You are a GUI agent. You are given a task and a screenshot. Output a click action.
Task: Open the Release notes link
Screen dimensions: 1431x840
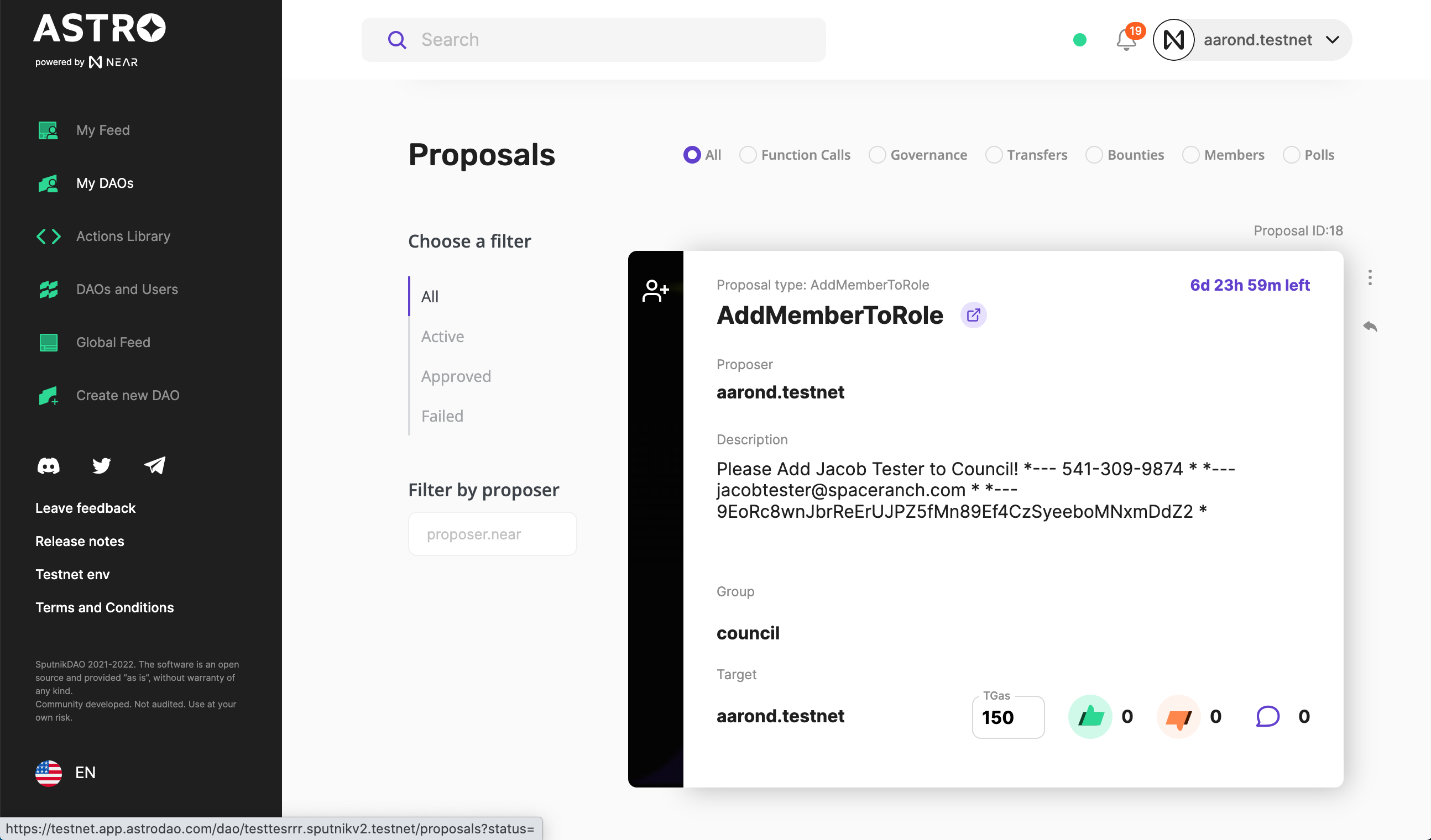click(x=80, y=541)
